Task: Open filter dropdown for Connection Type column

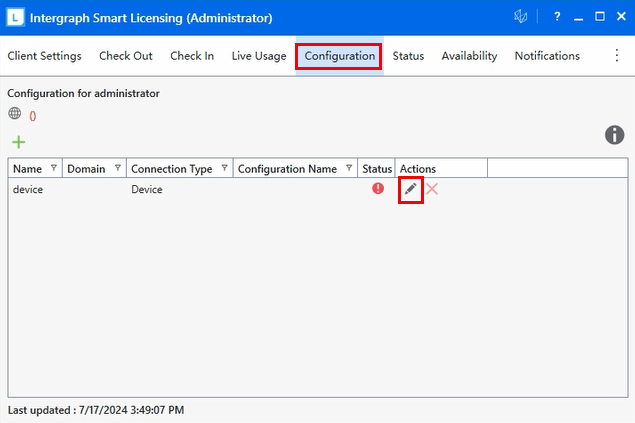Action: click(x=224, y=168)
